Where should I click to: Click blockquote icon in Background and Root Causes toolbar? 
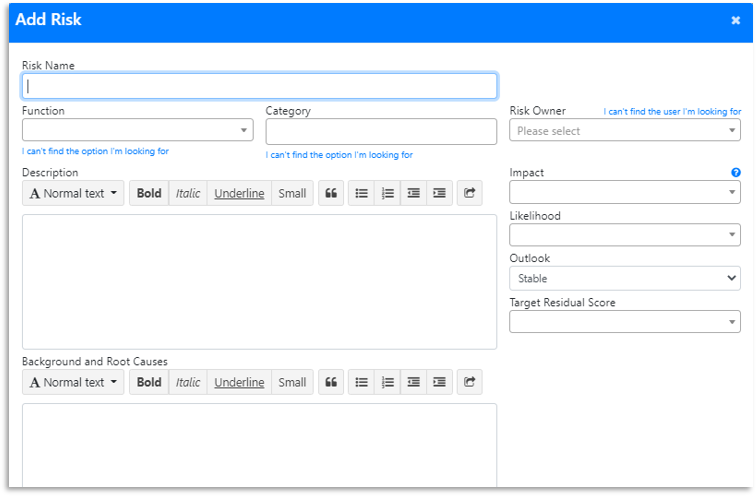coord(331,382)
